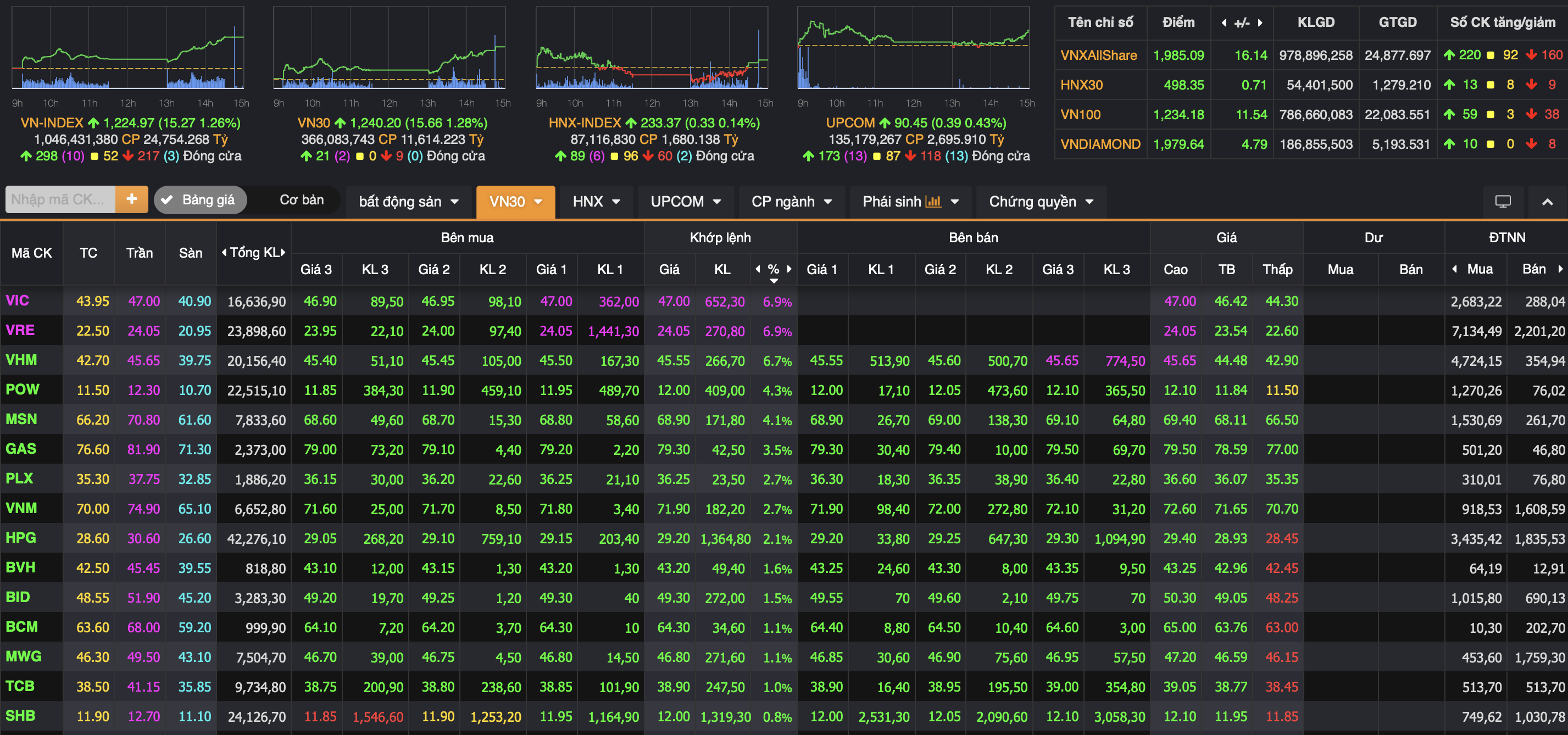Click the Cao price column header

[1175, 270]
